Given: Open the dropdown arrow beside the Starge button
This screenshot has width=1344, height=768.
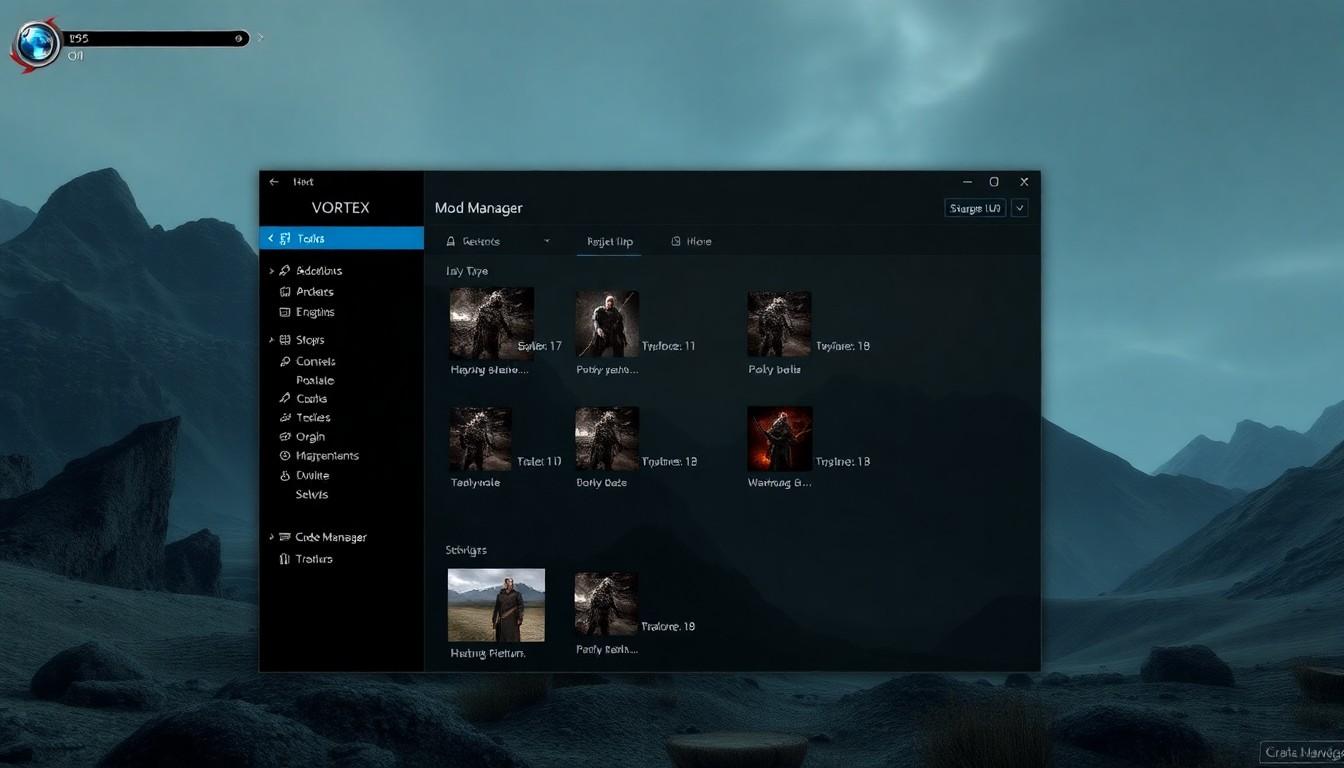Looking at the screenshot, I should coord(1019,208).
